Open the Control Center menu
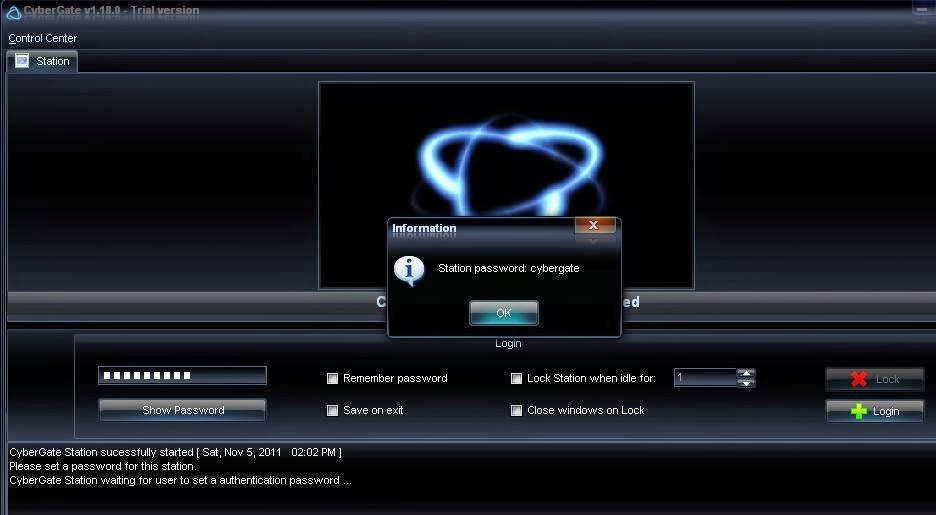This screenshot has height=515, width=936. tap(42, 38)
